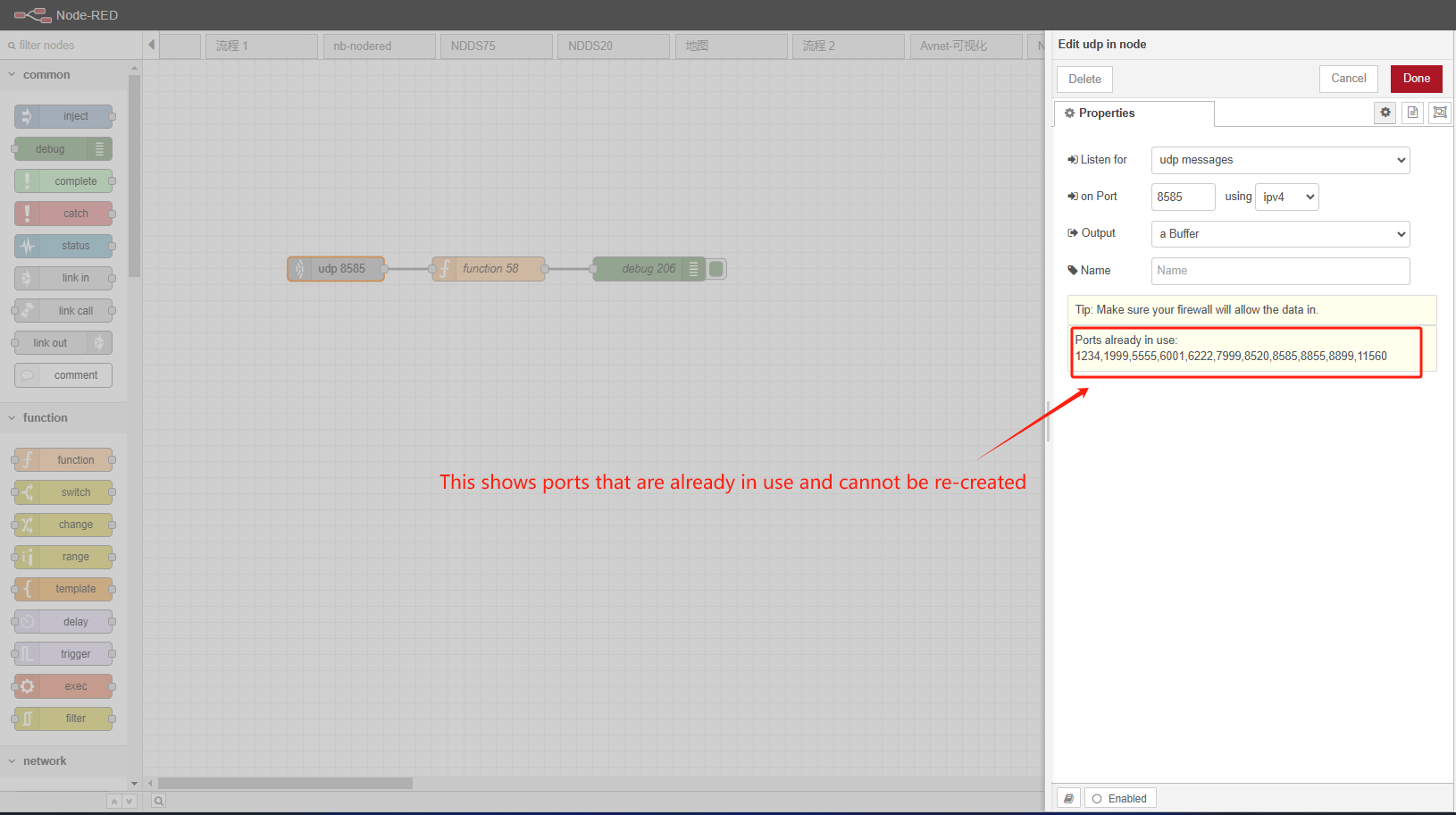Select the comment palette node
This screenshot has height=815, width=1456.
63,375
